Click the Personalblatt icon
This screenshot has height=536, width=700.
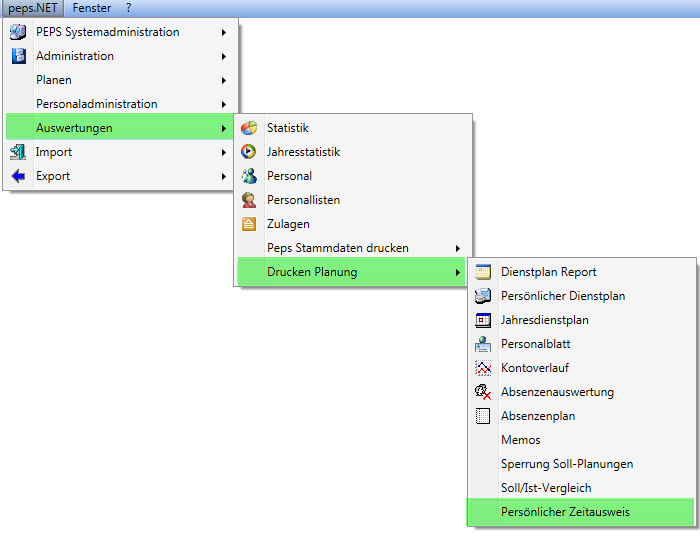483,344
